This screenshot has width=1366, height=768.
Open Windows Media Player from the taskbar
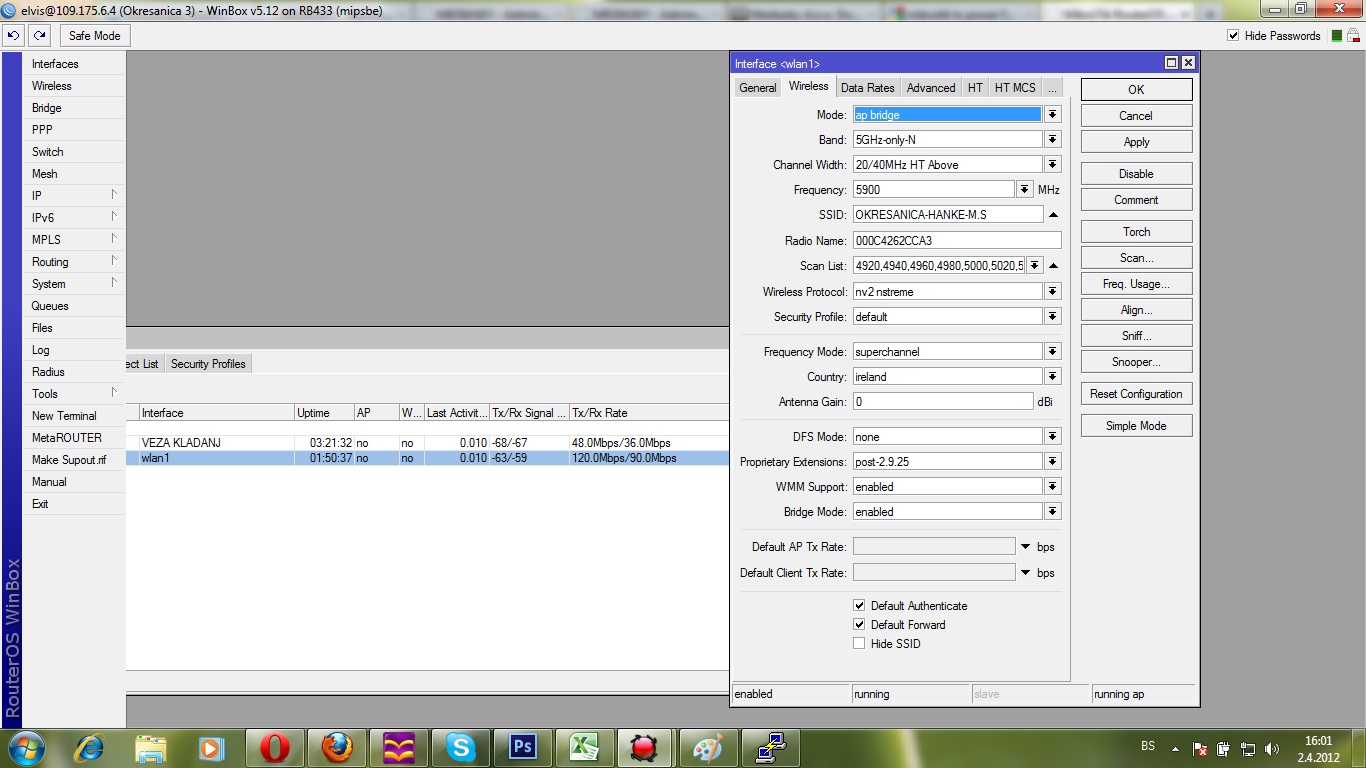[211, 748]
